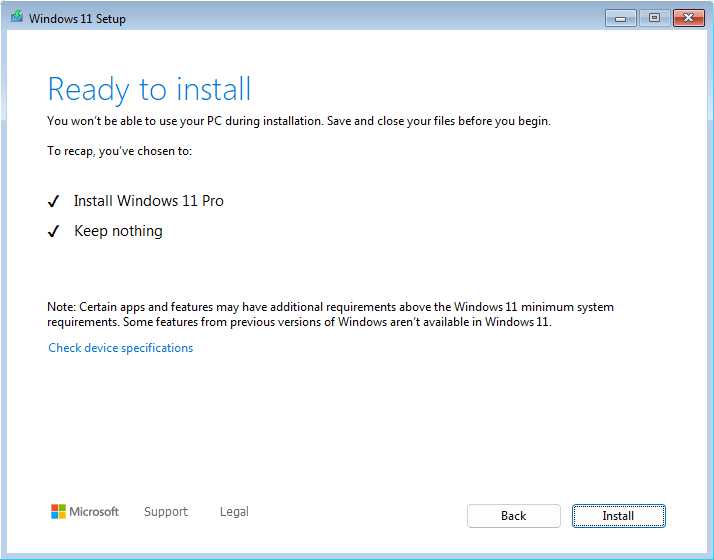Maximize the Windows 11 Setup window
714x560 pixels.
pos(654,18)
